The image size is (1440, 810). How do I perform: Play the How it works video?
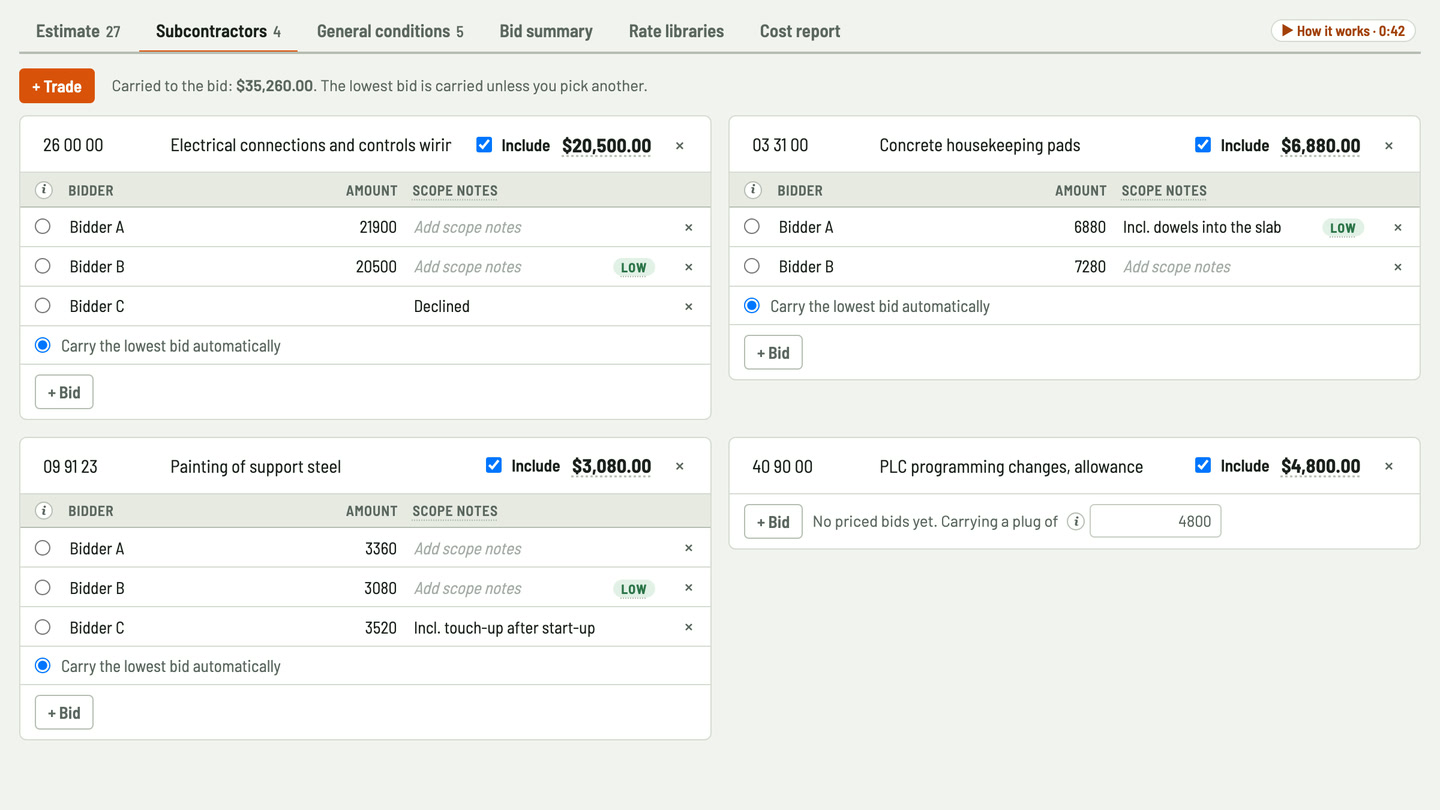pyautogui.click(x=1343, y=31)
